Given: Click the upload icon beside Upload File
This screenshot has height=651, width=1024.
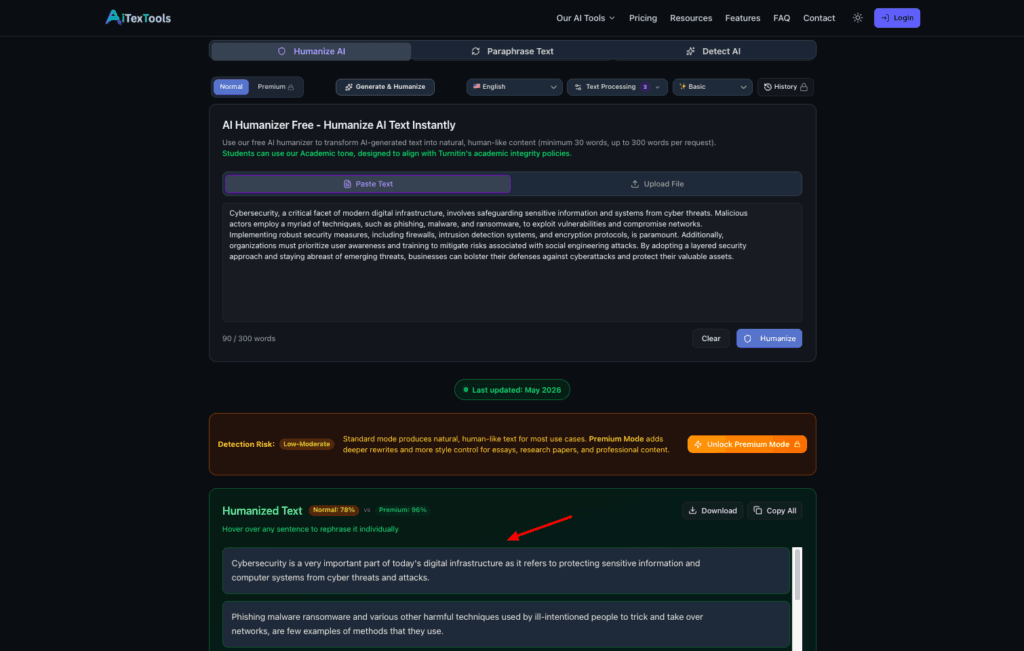Looking at the screenshot, I should click(634, 184).
